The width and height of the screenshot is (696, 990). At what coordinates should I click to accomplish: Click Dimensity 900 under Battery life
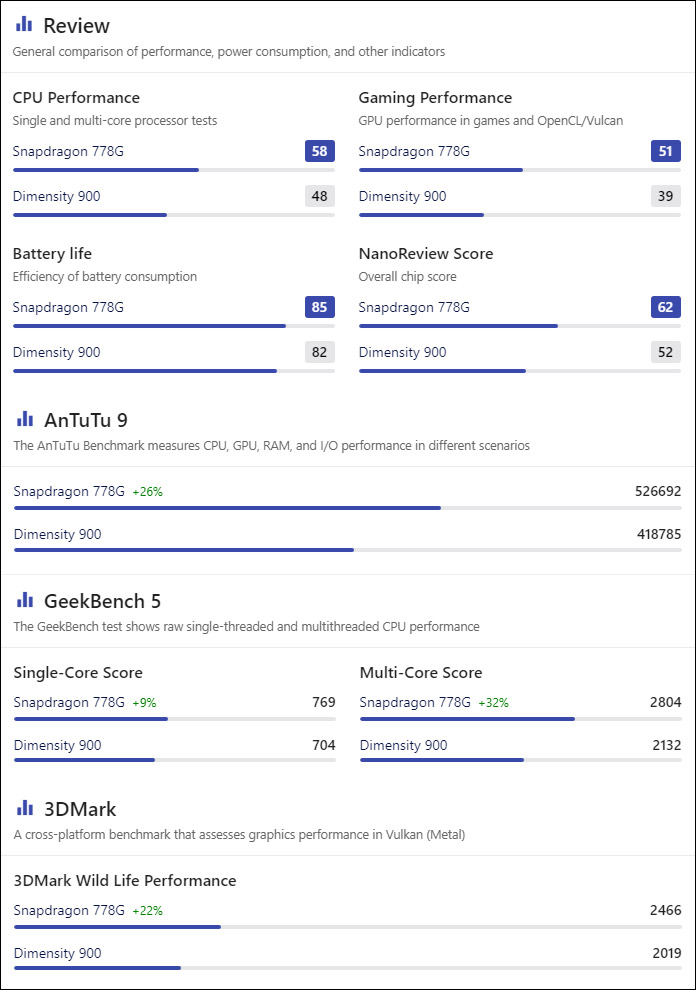click(56, 352)
